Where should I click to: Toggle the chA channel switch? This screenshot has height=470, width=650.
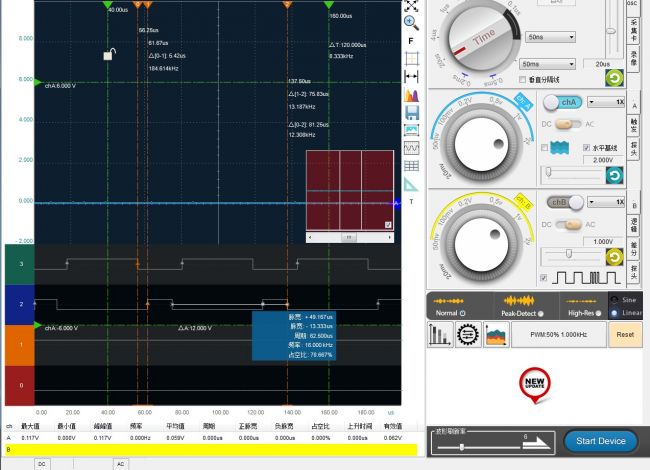(x=563, y=102)
